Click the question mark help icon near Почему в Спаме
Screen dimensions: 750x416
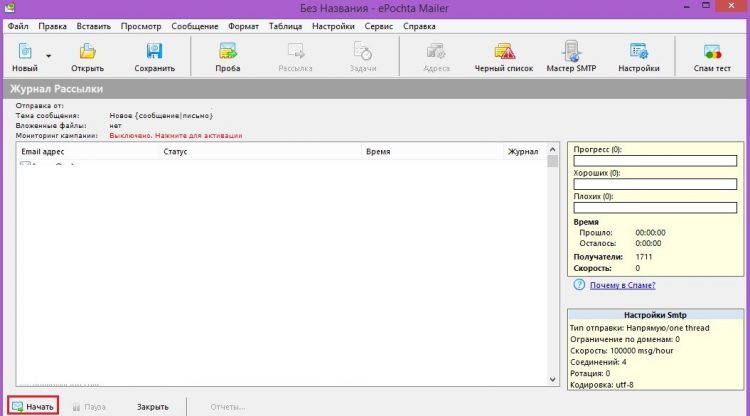tap(579, 285)
